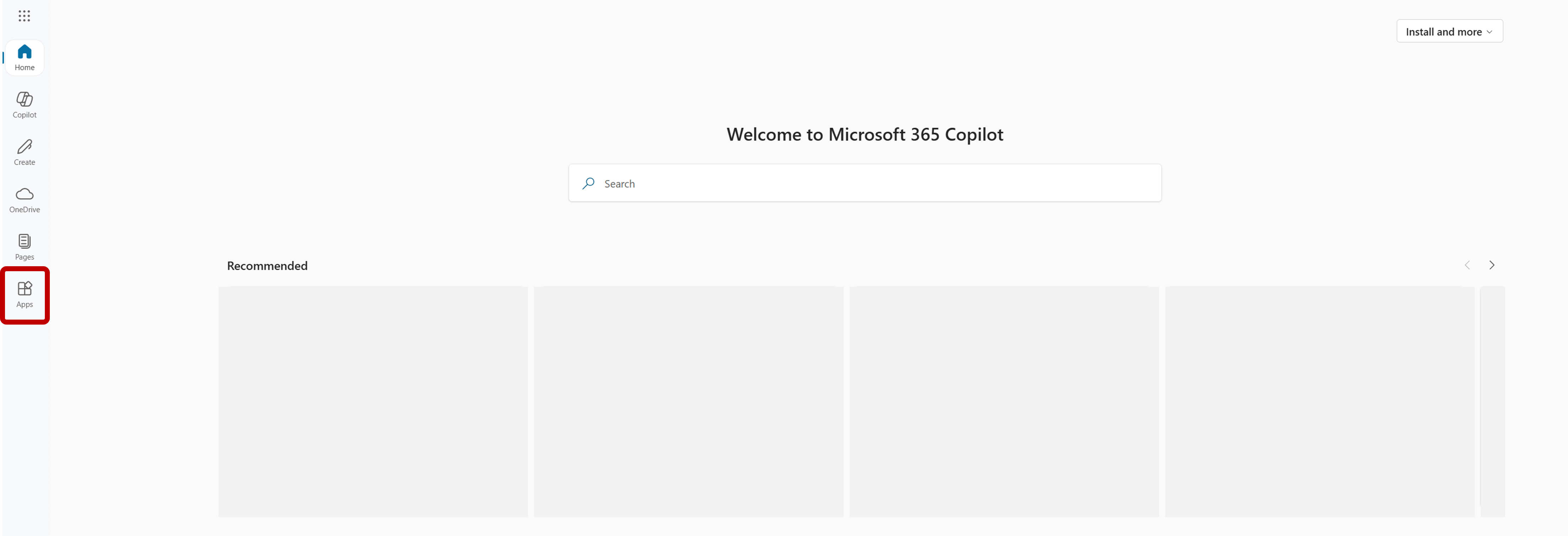The width and height of the screenshot is (1568, 536).
Task: Show previous recommended items with left chevron
Action: pos(1467,265)
